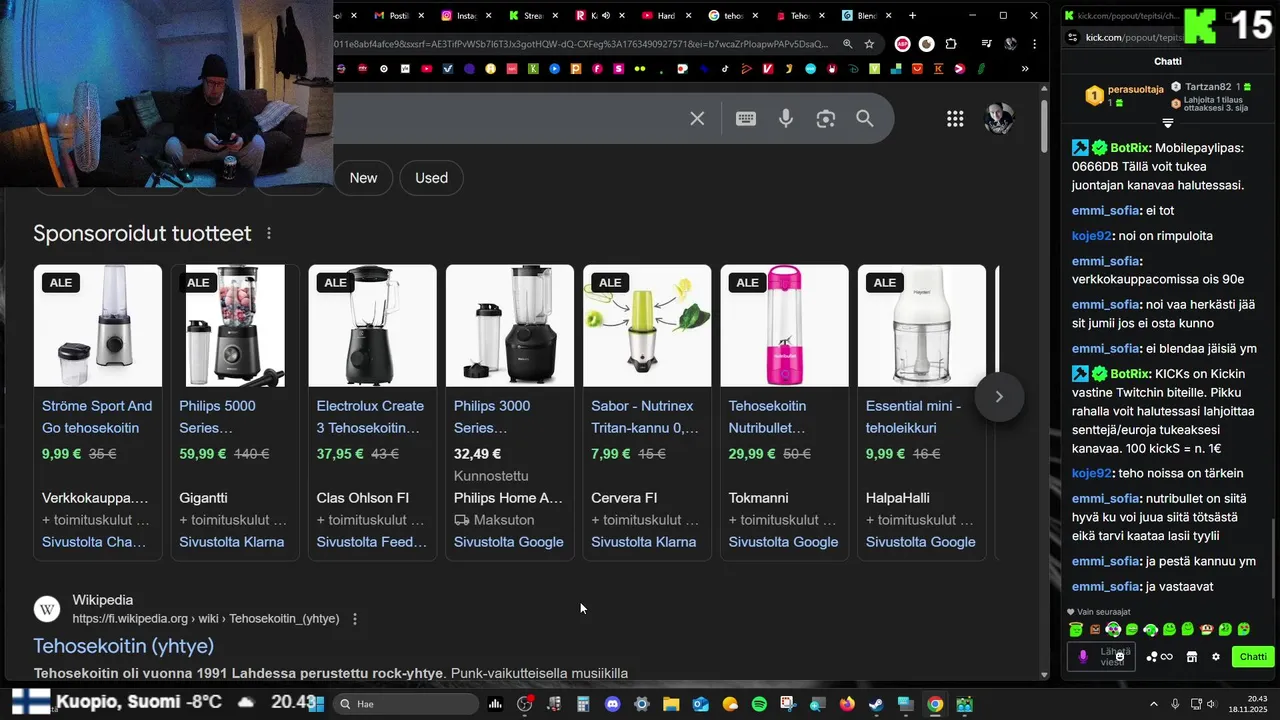The image size is (1280, 720).
Task: Open Wikipedia result Tehosekoitin (yhtye)
Action: (124, 646)
